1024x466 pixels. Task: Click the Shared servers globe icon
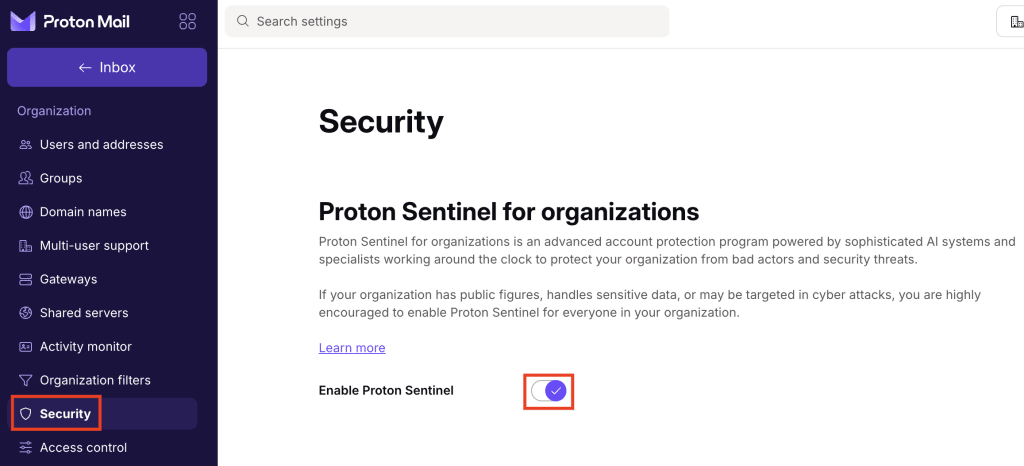pos(26,313)
